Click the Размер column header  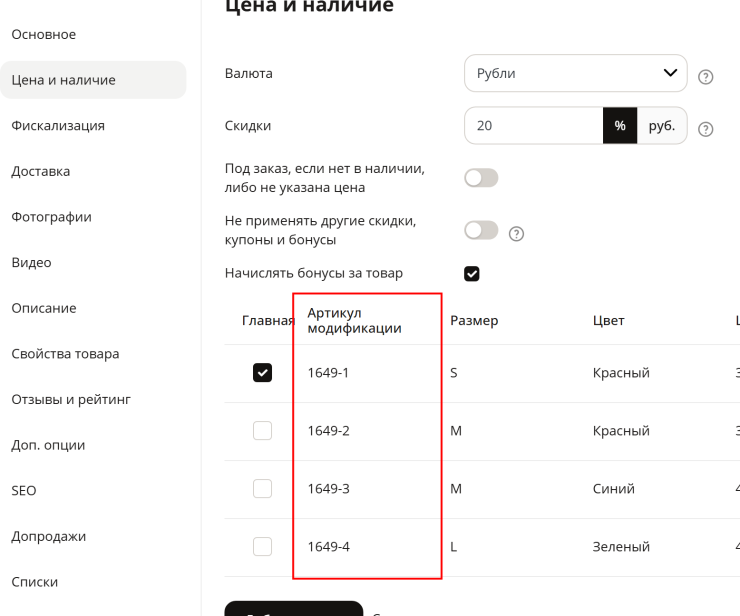tap(474, 321)
